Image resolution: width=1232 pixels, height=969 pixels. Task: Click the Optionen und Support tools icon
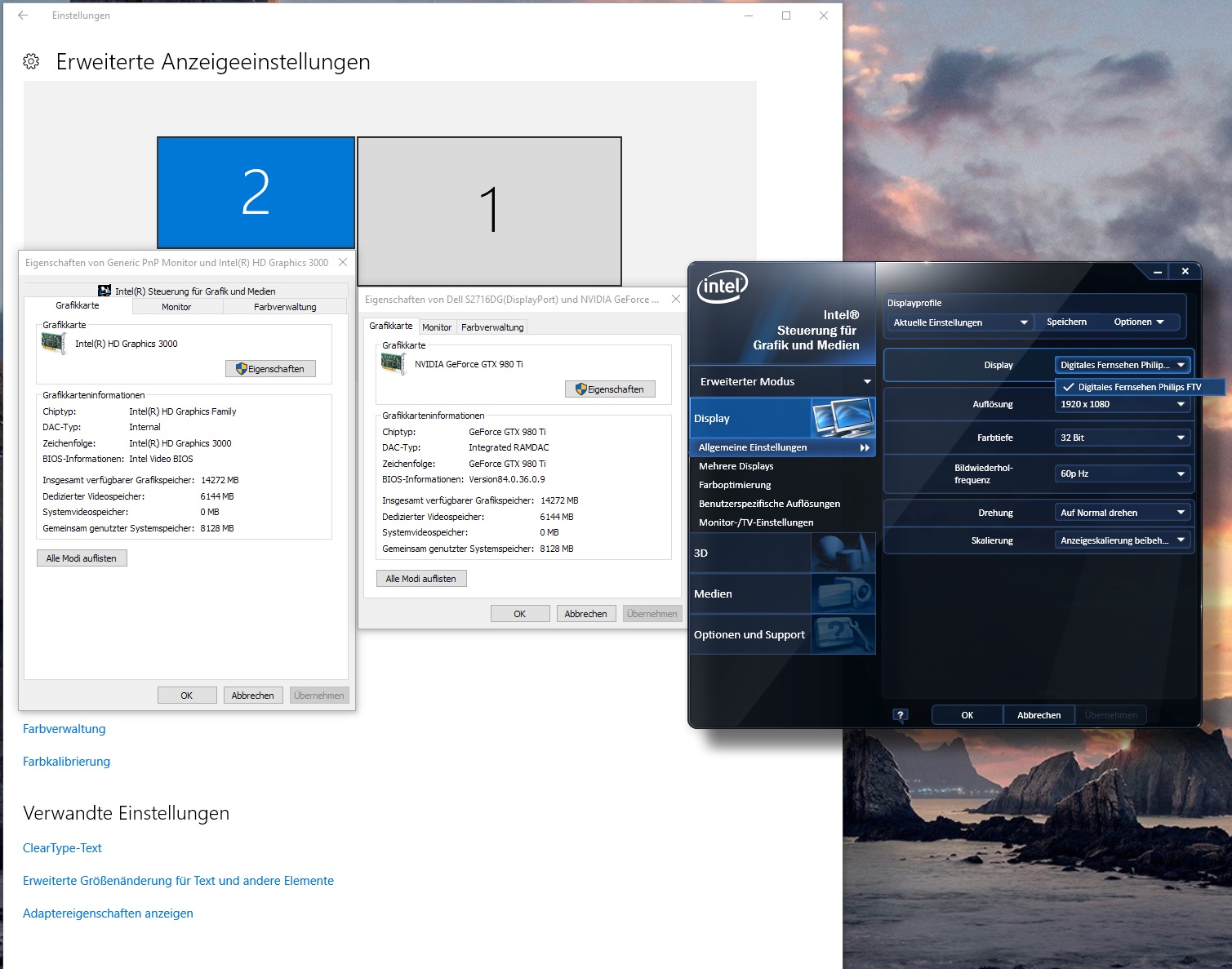(843, 634)
